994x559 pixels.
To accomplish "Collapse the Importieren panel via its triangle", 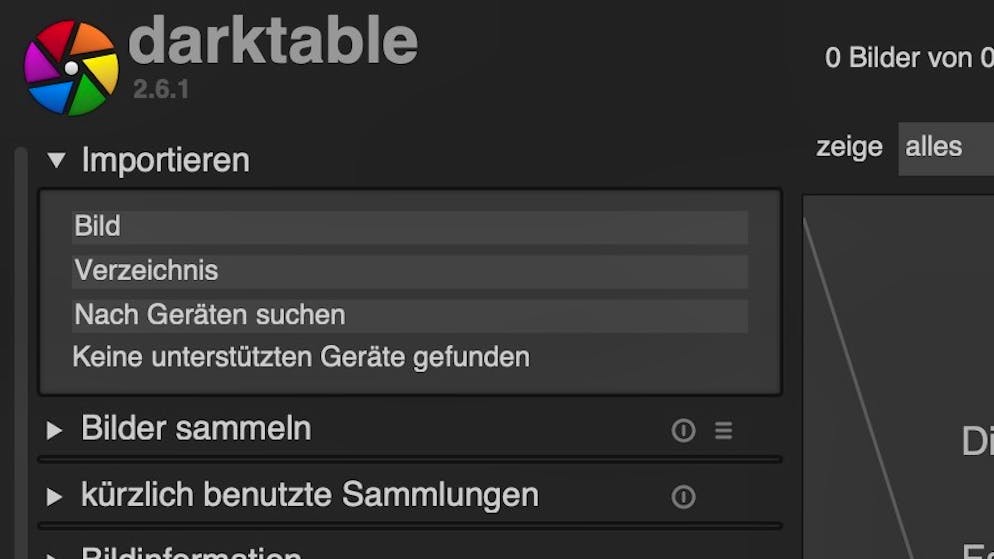I will pos(56,160).
